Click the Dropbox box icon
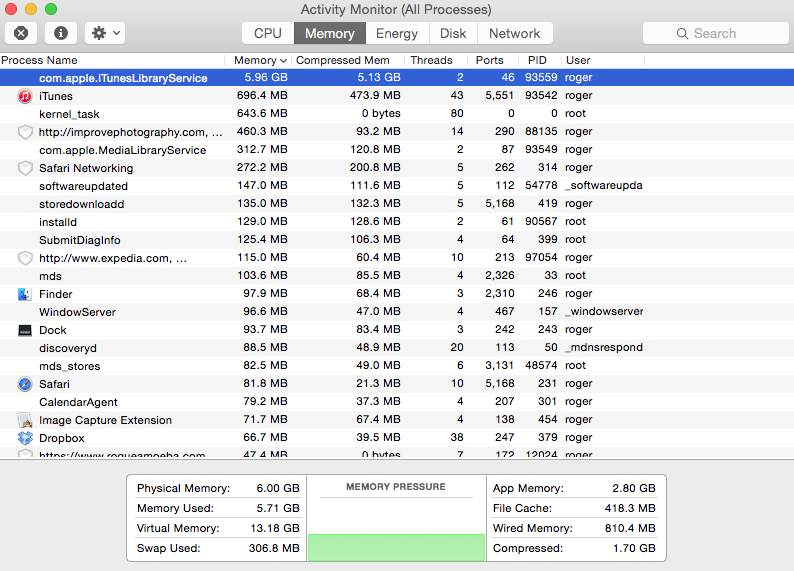794x571 pixels. [25, 438]
